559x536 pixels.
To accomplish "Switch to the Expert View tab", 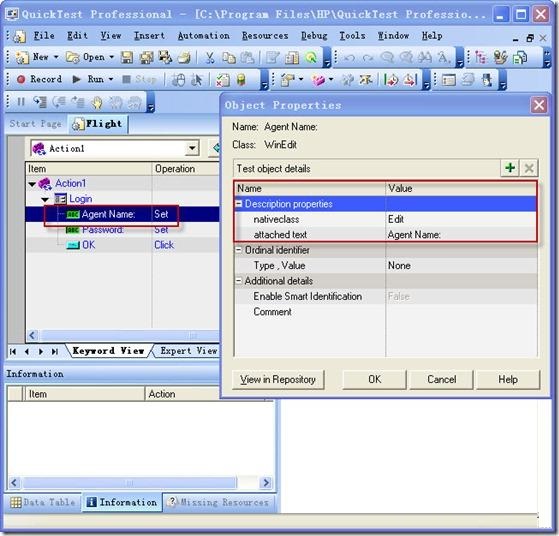I will pyautogui.click(x=188, y=351).
